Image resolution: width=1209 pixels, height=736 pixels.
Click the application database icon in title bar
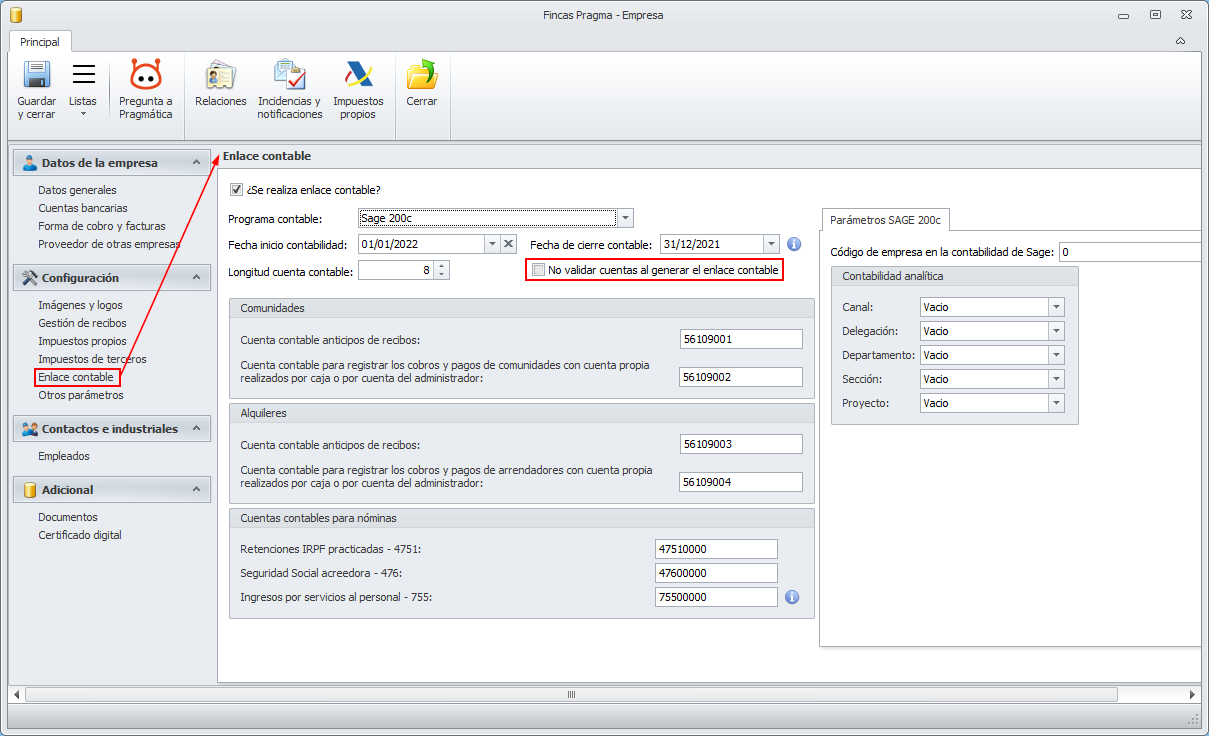(15, 15)
